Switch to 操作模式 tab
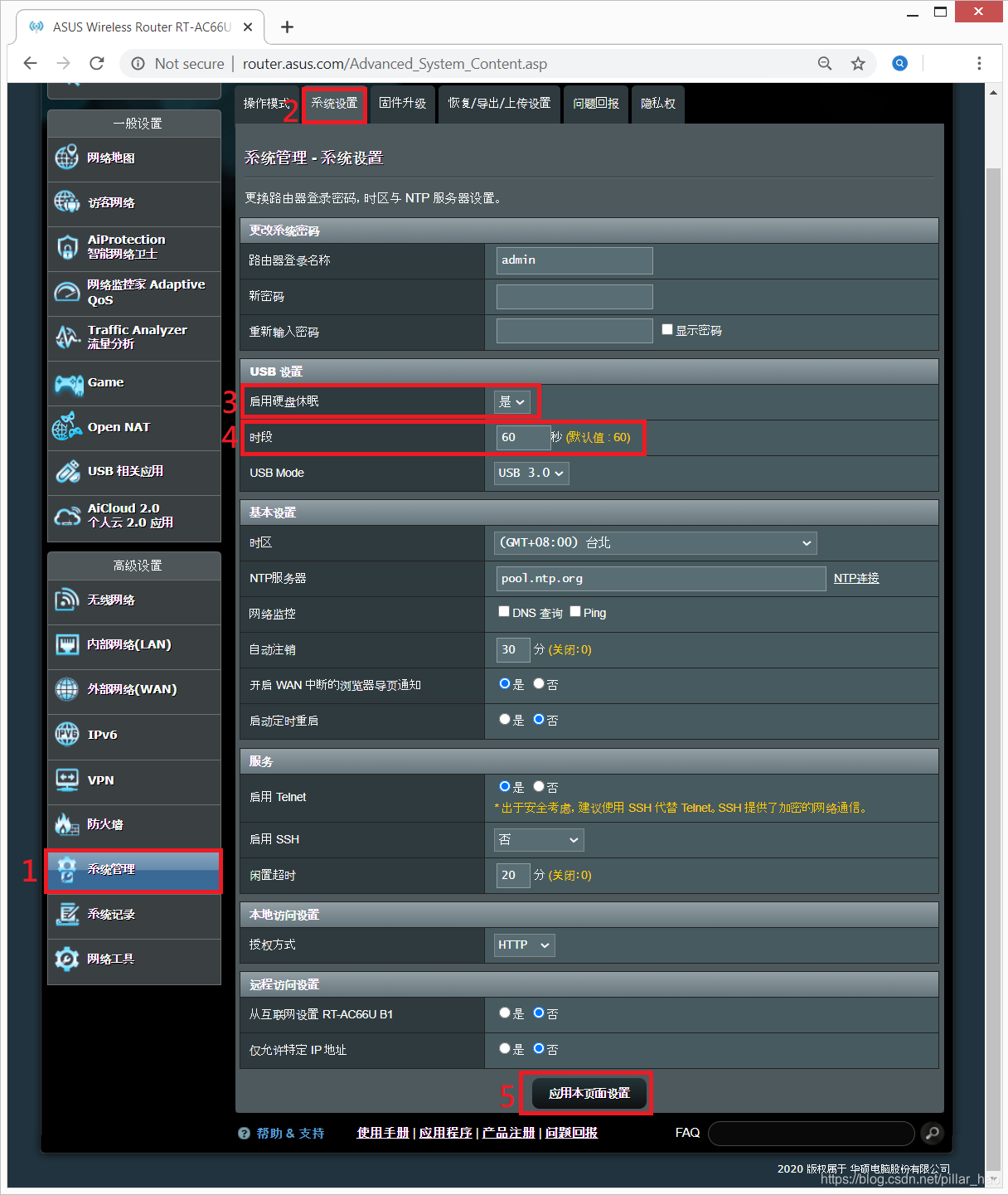 267,104
